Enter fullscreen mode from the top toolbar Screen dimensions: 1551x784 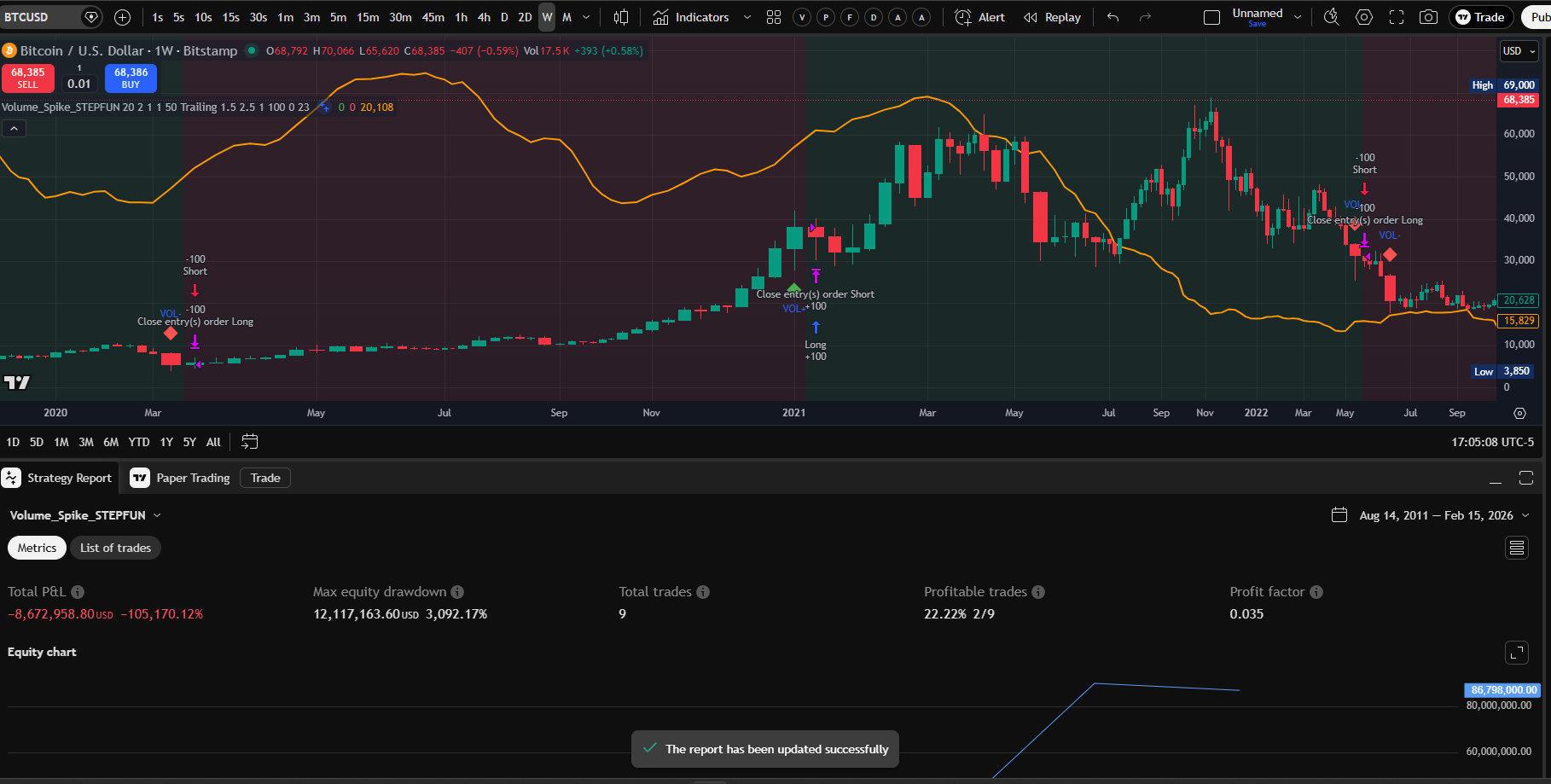[x=1397, y=16]
